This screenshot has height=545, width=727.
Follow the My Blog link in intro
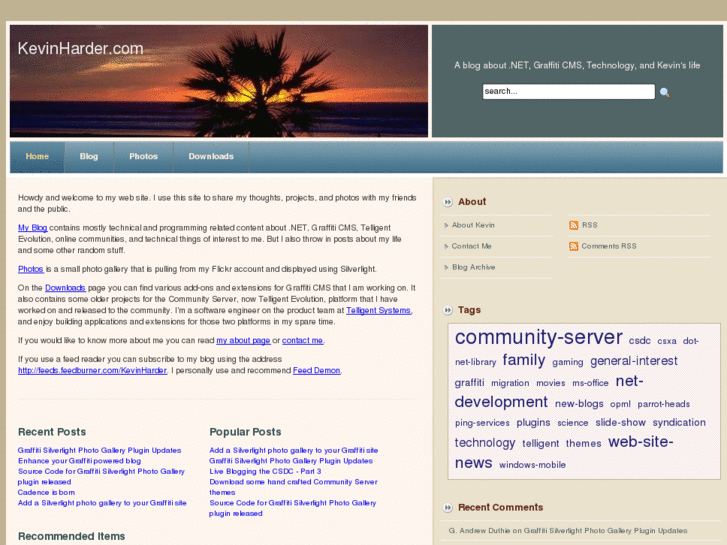(32, 228)
